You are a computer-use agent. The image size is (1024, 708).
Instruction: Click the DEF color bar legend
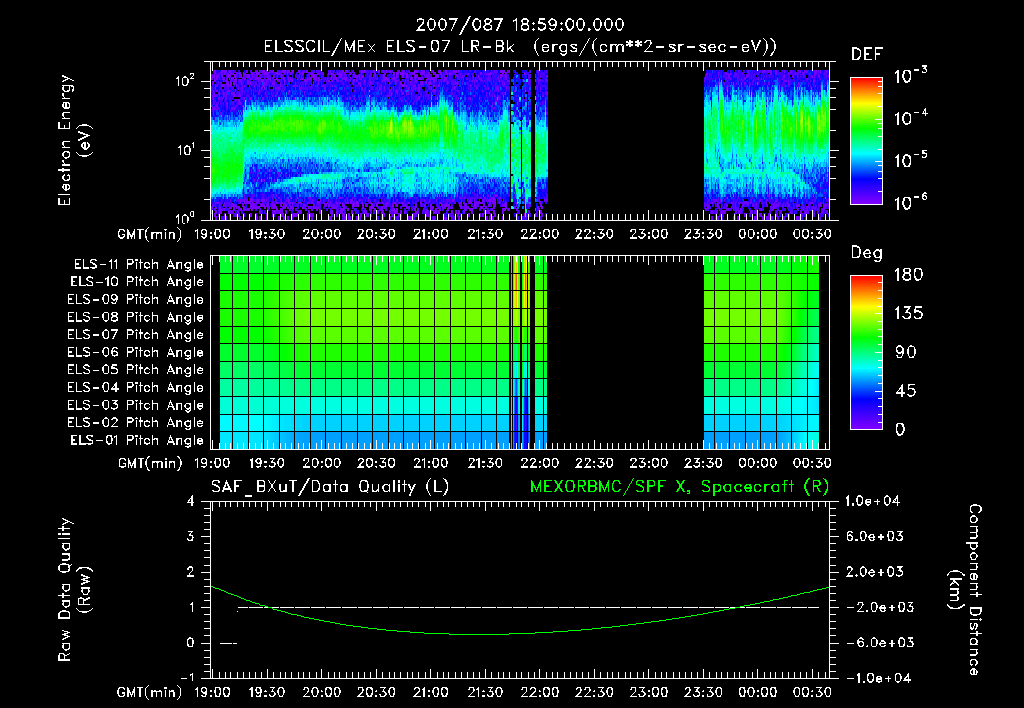pyautogui.click(x=866, y=141)
